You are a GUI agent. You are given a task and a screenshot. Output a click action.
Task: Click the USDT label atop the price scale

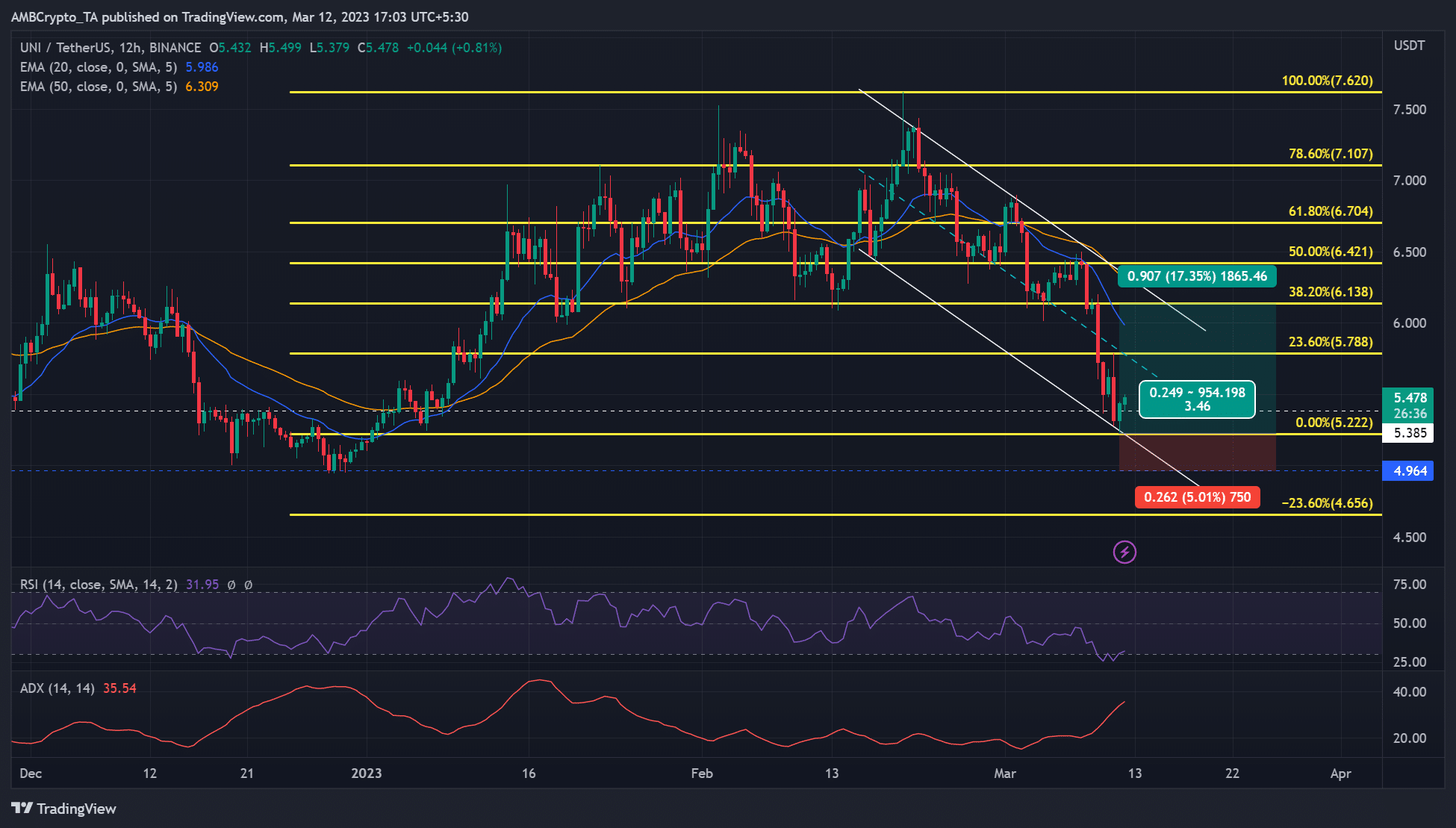coord(1410,46)
